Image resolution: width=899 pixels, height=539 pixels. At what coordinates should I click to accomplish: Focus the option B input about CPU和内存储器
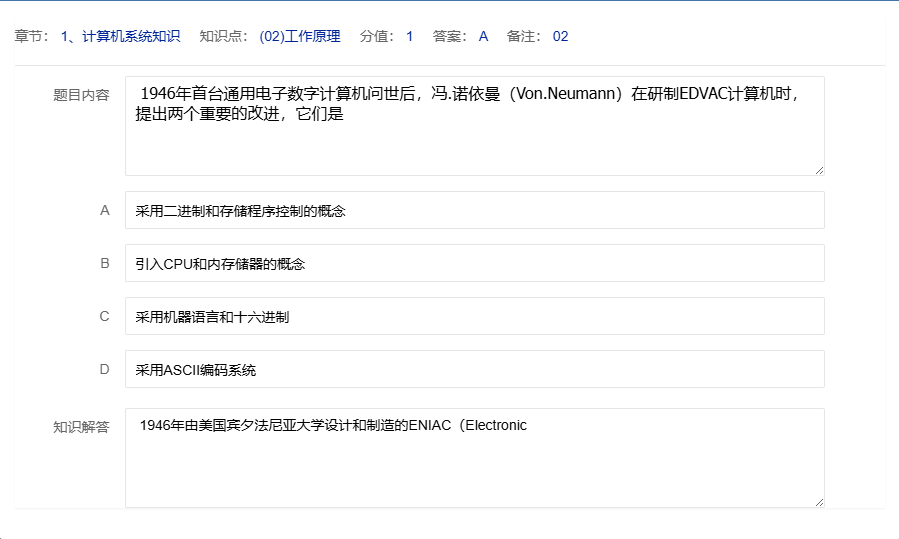pyautogui.click(x=474, y=263)
